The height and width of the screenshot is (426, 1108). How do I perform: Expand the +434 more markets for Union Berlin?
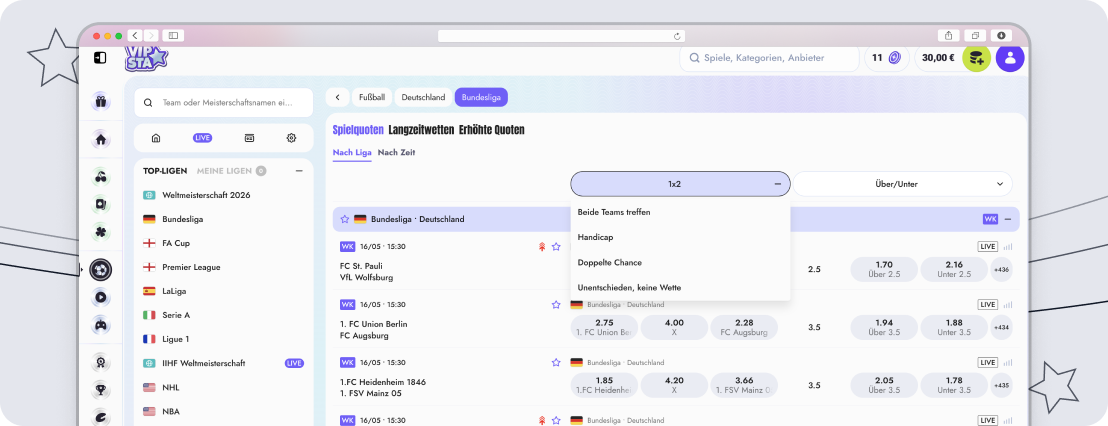click(x=1001, y=328)
